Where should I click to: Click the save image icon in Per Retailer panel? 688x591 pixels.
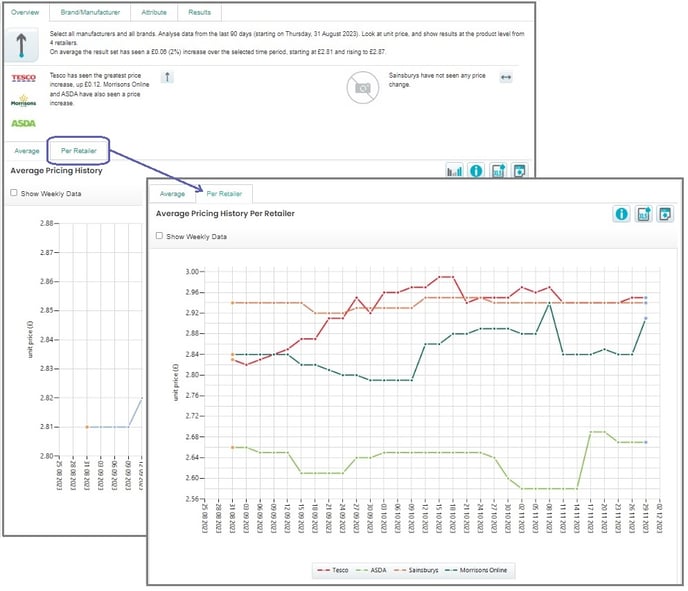click(x=665, y=214)
